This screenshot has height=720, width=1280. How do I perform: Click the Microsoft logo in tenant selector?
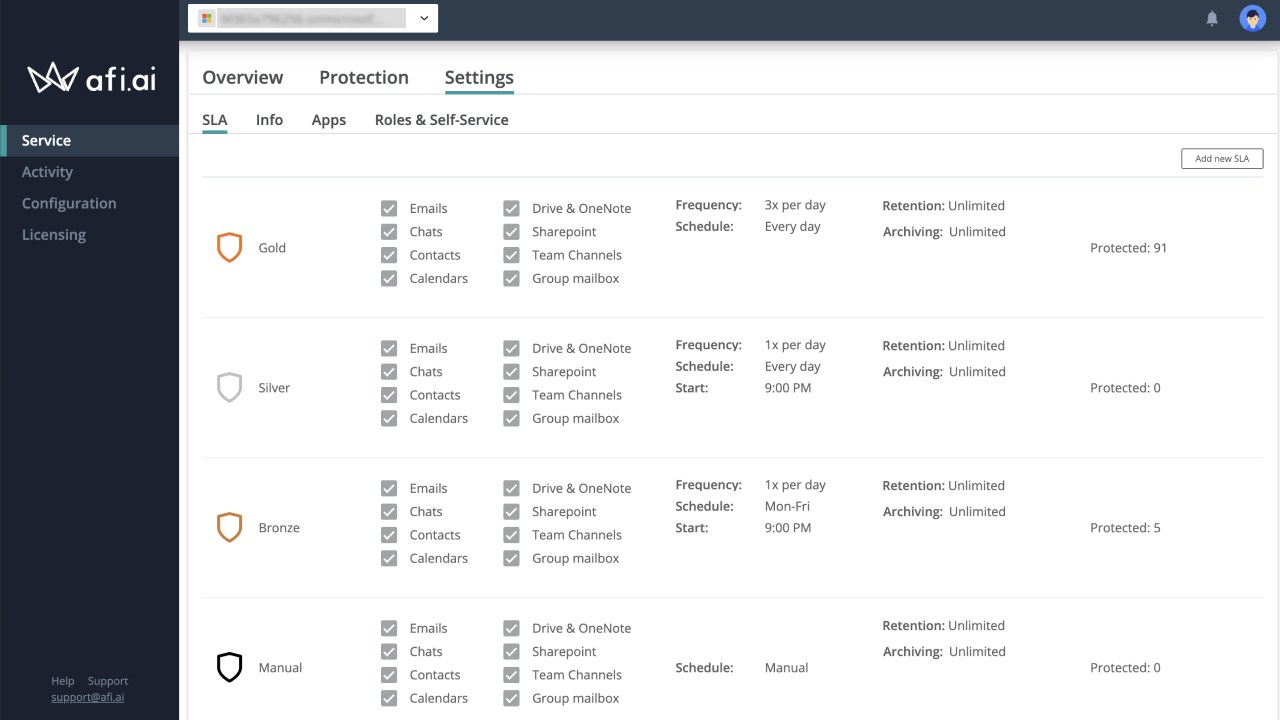point(207,18)
